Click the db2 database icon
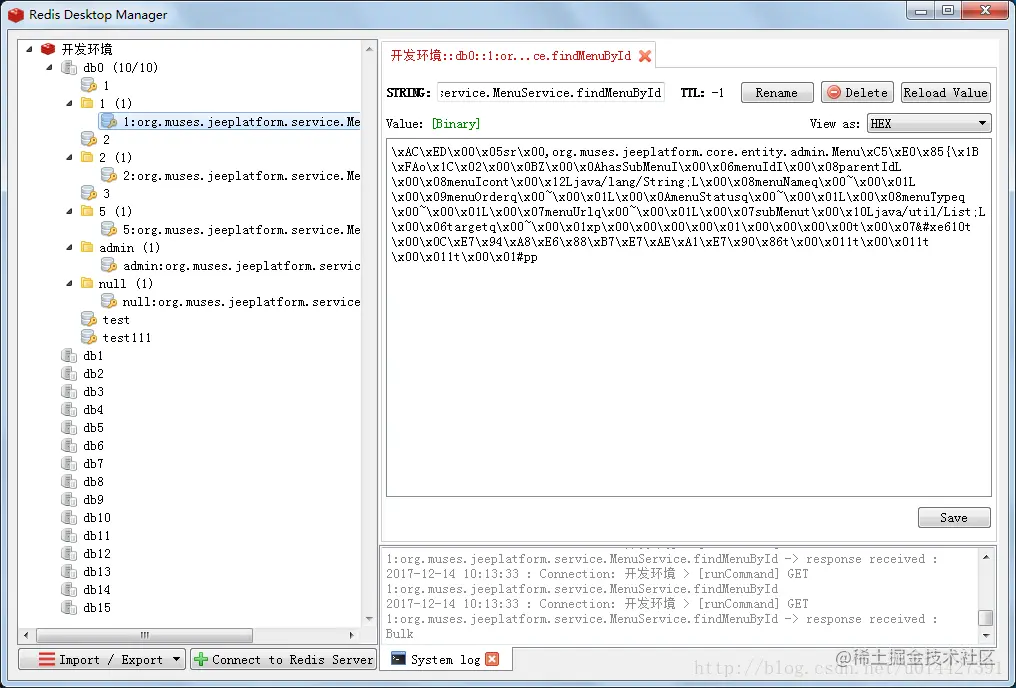 (69, 373)
